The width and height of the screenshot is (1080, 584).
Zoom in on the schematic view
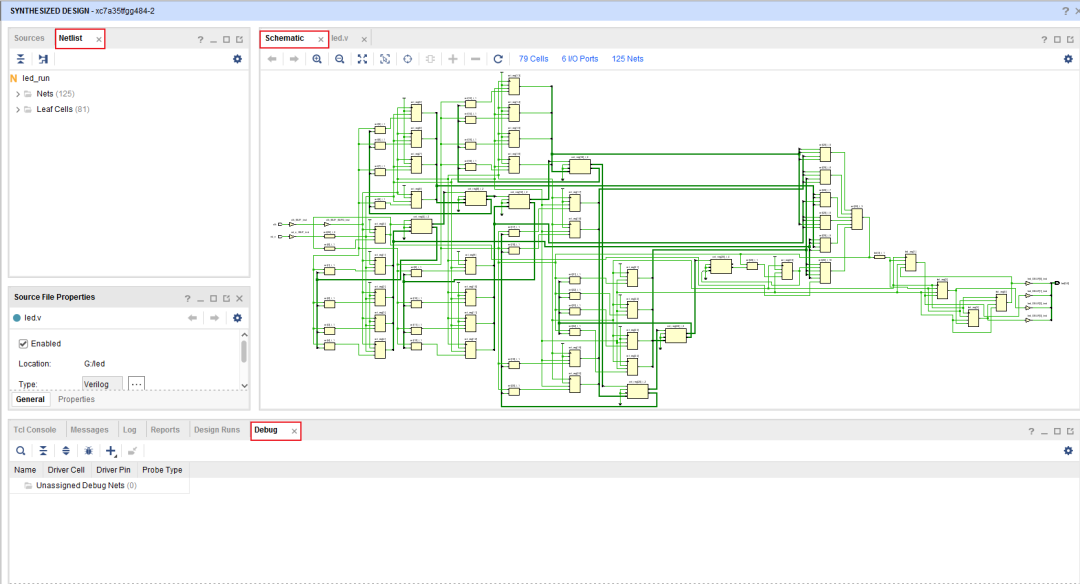coord(317,59)
